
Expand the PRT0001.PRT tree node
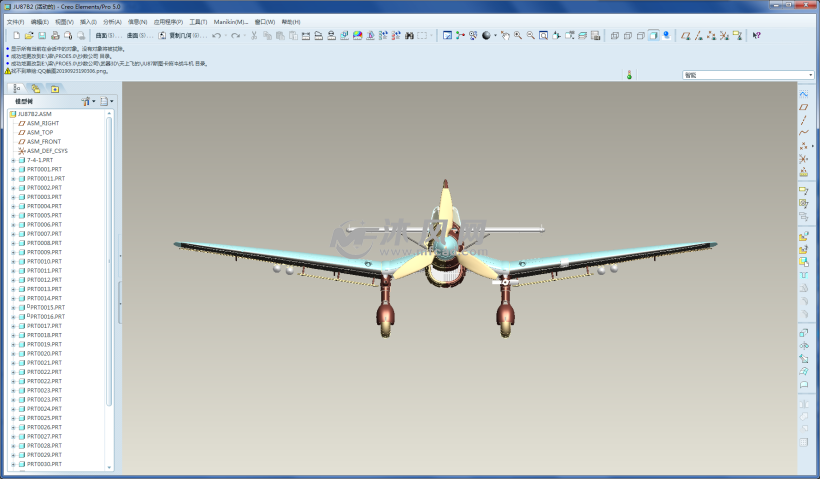tap(13, 169)
